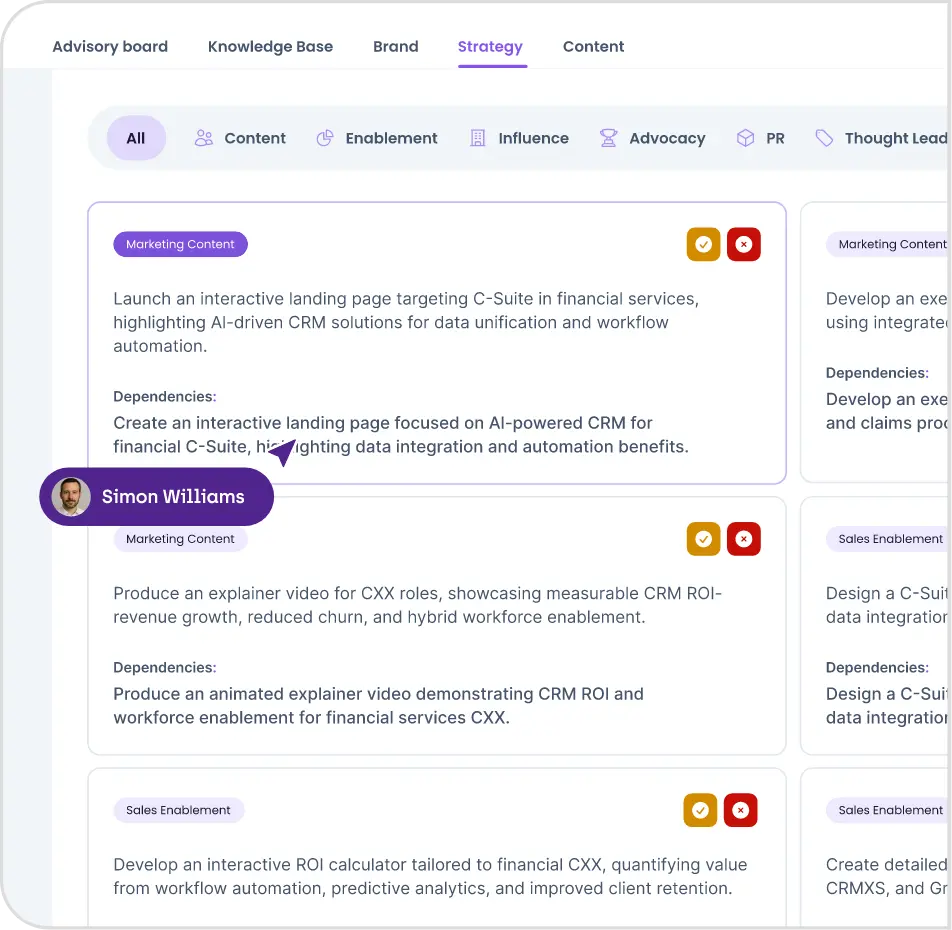Approve the interactive landing page strategy card
The height and width of the screenshot is (930, 952).
click(x=703, y=245)
